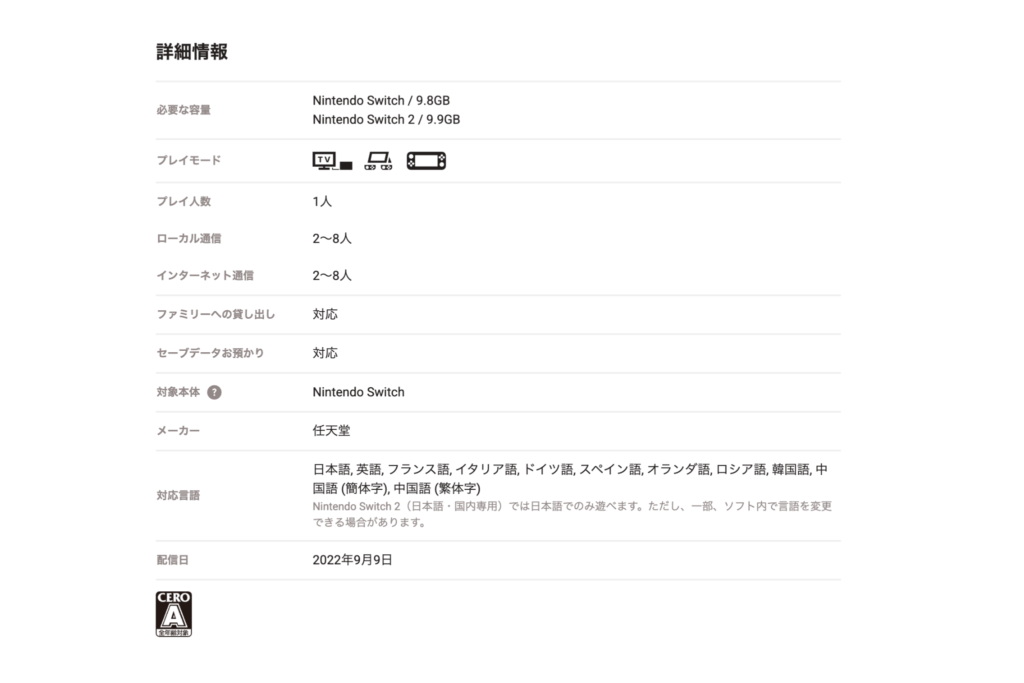
Task: Select the ローカル通信 value 2〜8人
Action: point(332,238)
